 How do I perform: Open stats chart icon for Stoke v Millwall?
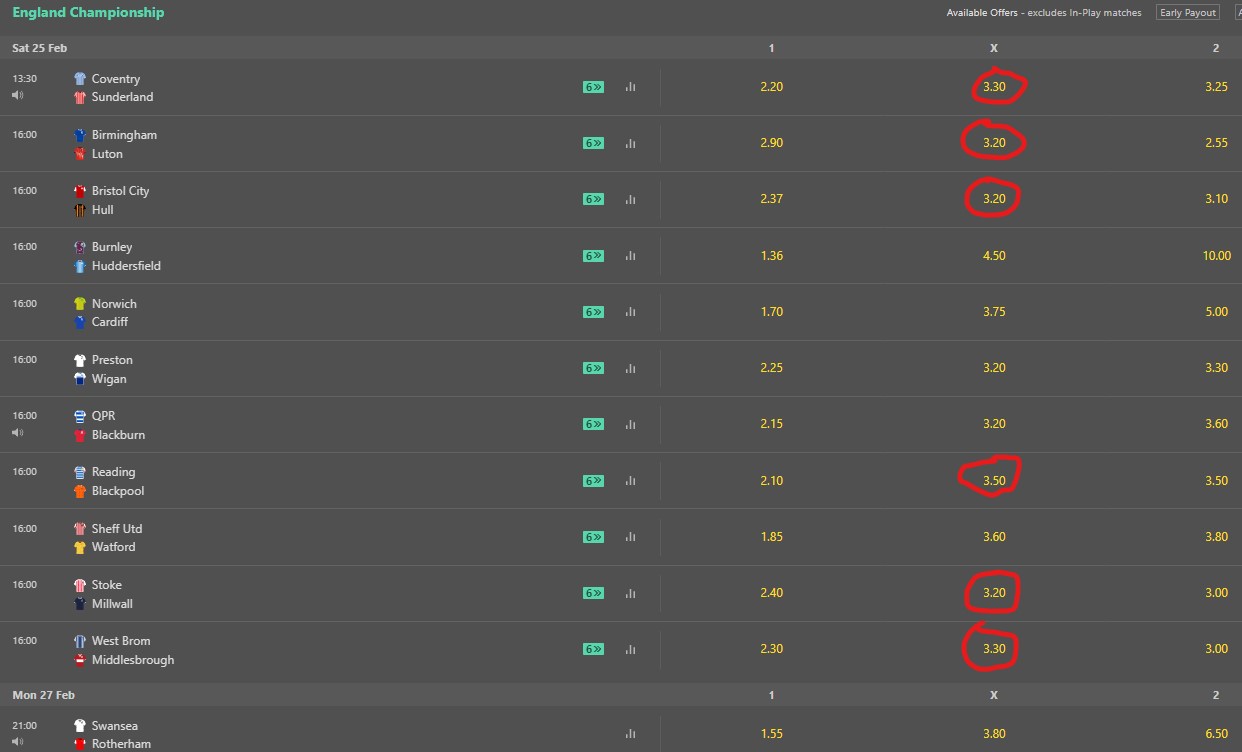(630, 593)
